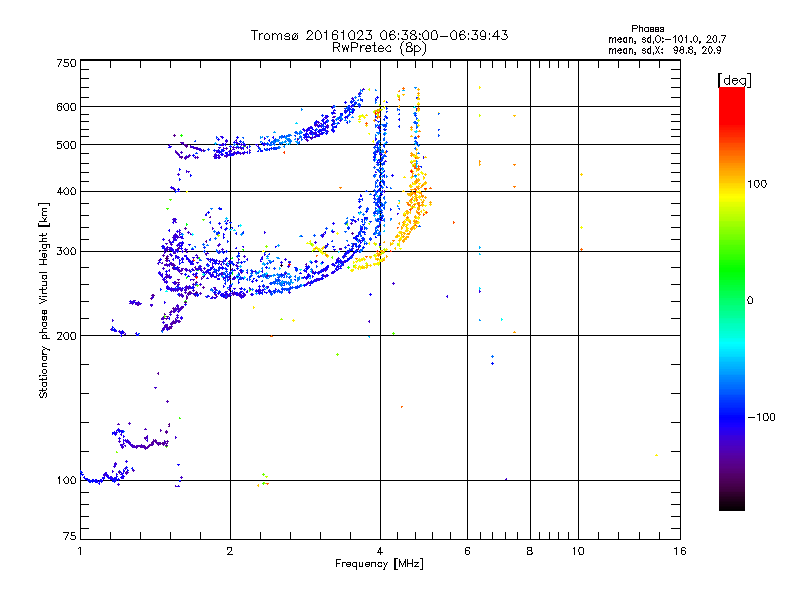Click the x-axis tick label '10'
This screenshot has height=600, width=800.
[x=578, y=551]
